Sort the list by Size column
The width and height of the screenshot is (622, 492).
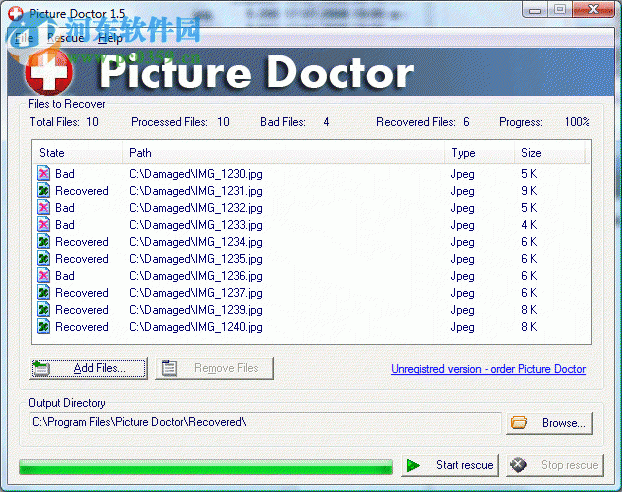(550, 153)
